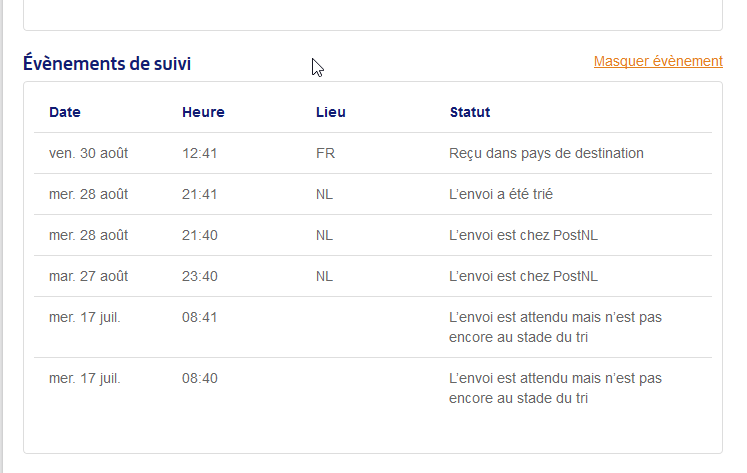Click the NL location in the 23:40 row
The image size is (747, 473).
click(324, 276)
